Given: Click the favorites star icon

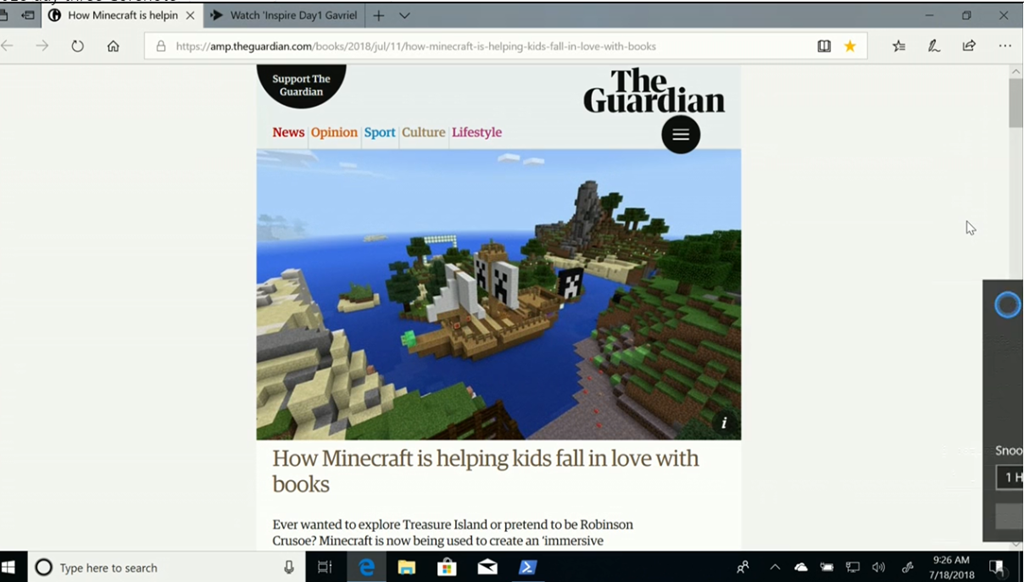Looking at the screenshot, I should pyautogui.click(x=850, y=46).
